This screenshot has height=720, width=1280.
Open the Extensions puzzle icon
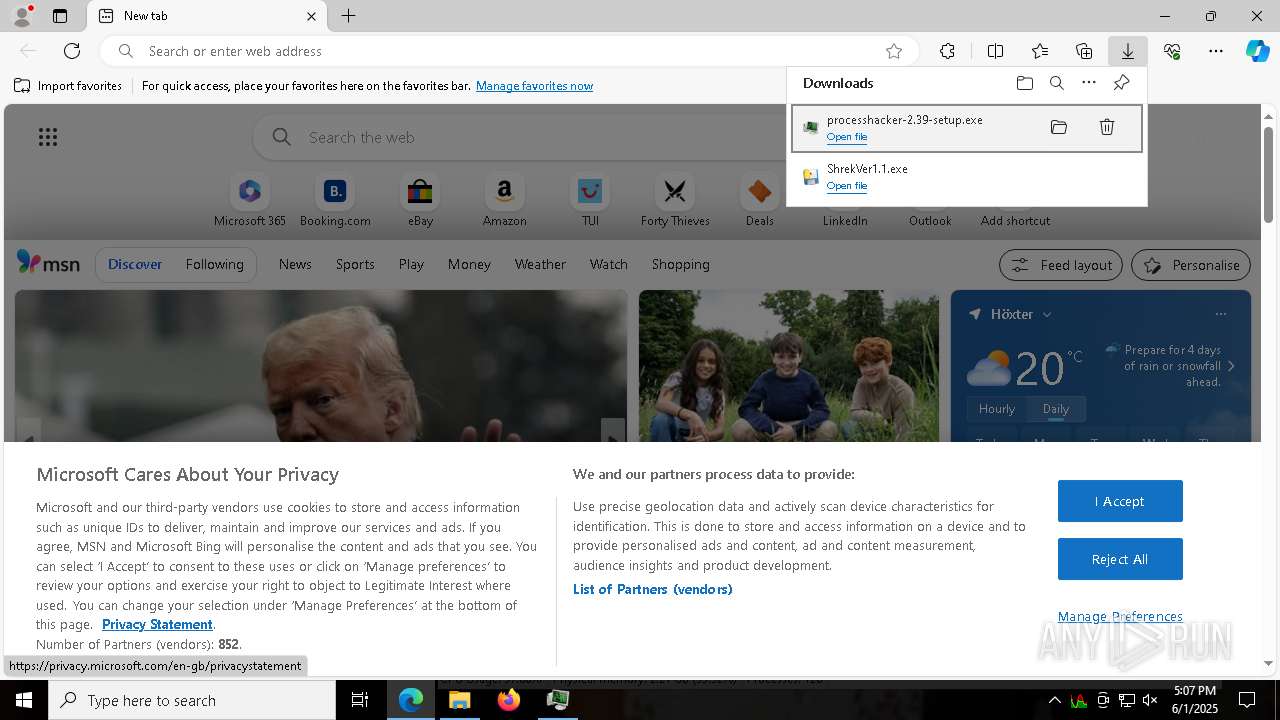[x=947, y=51]
